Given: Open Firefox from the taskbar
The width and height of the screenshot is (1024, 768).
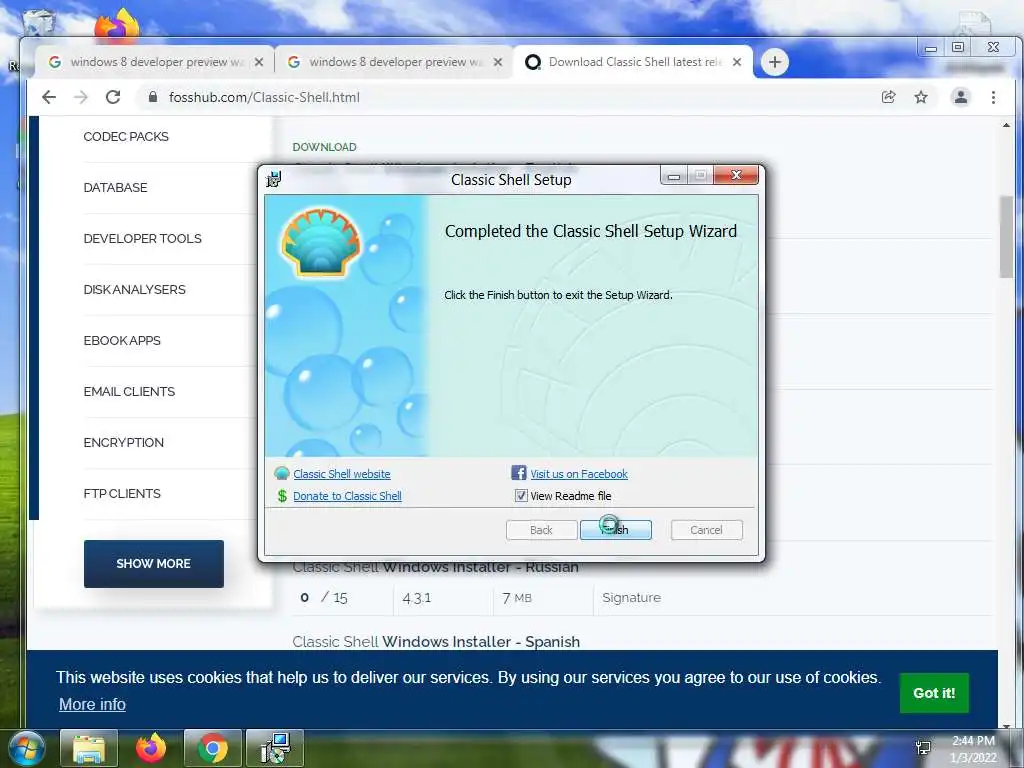Looking at the screenshot, I should (151, 748).
